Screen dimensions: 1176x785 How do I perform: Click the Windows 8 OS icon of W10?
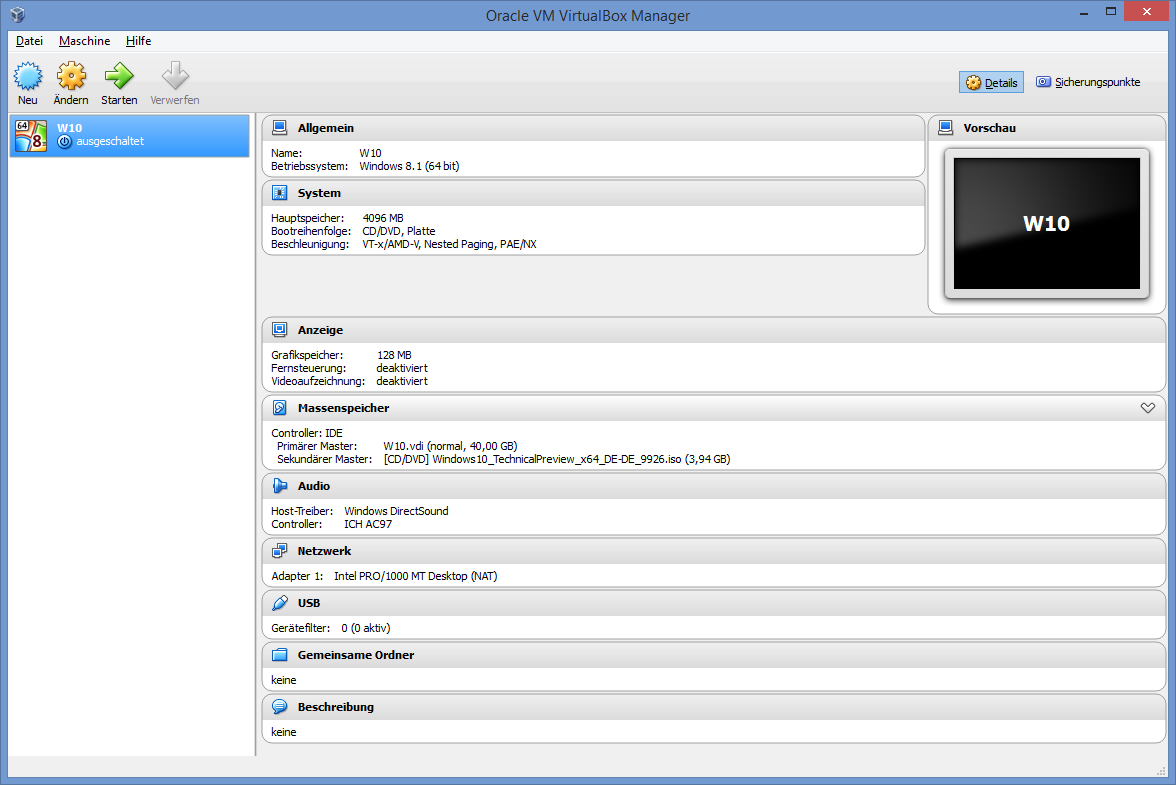31,136
